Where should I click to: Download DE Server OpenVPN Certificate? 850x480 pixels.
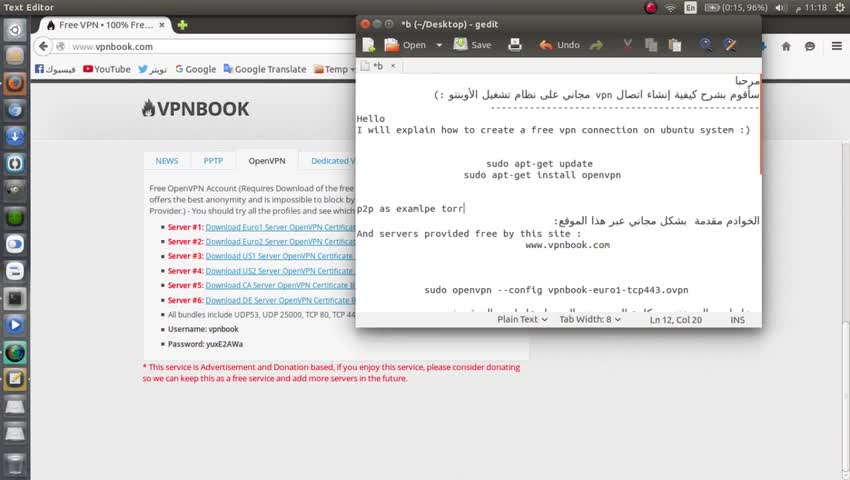tap(280, 300)
